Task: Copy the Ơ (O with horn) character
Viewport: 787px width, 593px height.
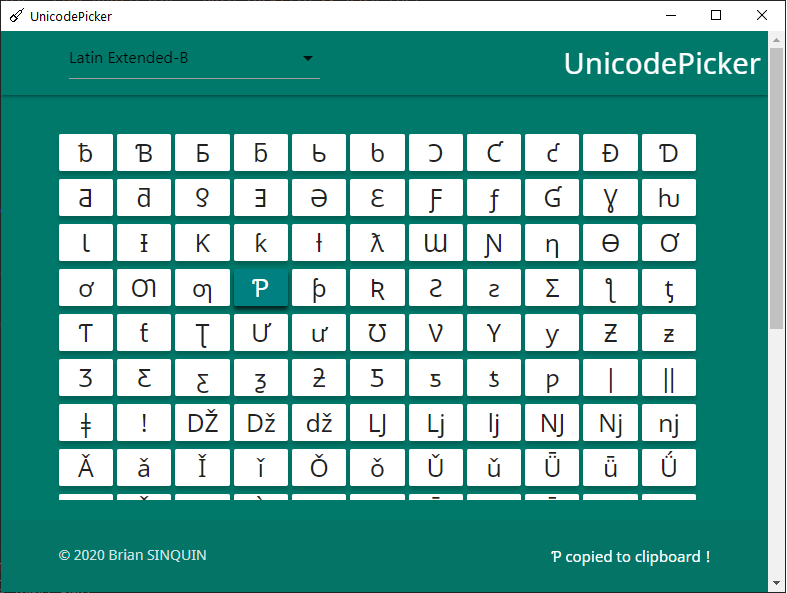Action: click(669, 243)
